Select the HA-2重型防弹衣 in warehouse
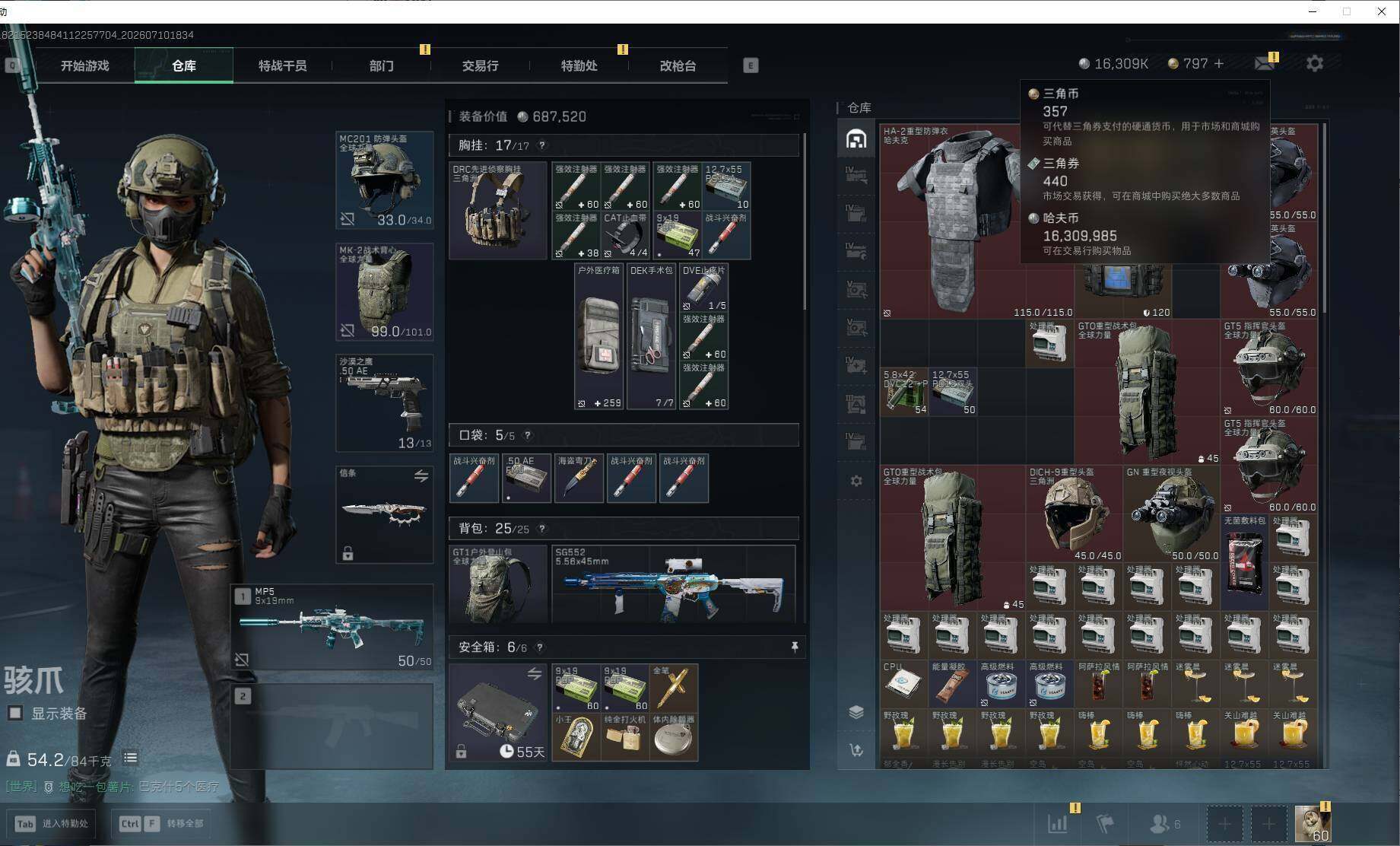The height and width of the screenshot is (846, 1400). tap(954, 221)
